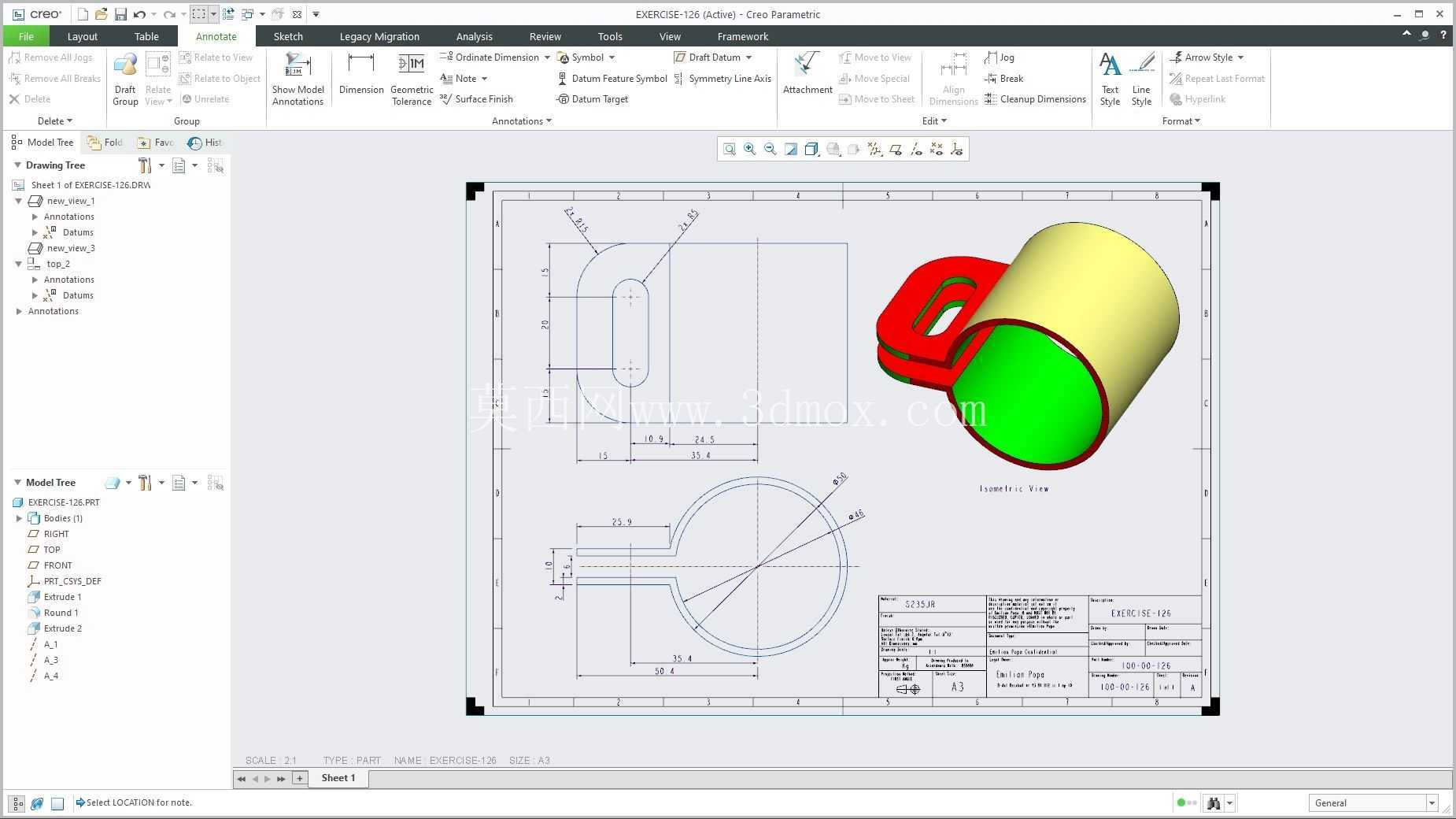Image resolution: width=1456 pixels, height=819 pixels.
Task: Click the Attachment tool
Action: pos(807,73)
